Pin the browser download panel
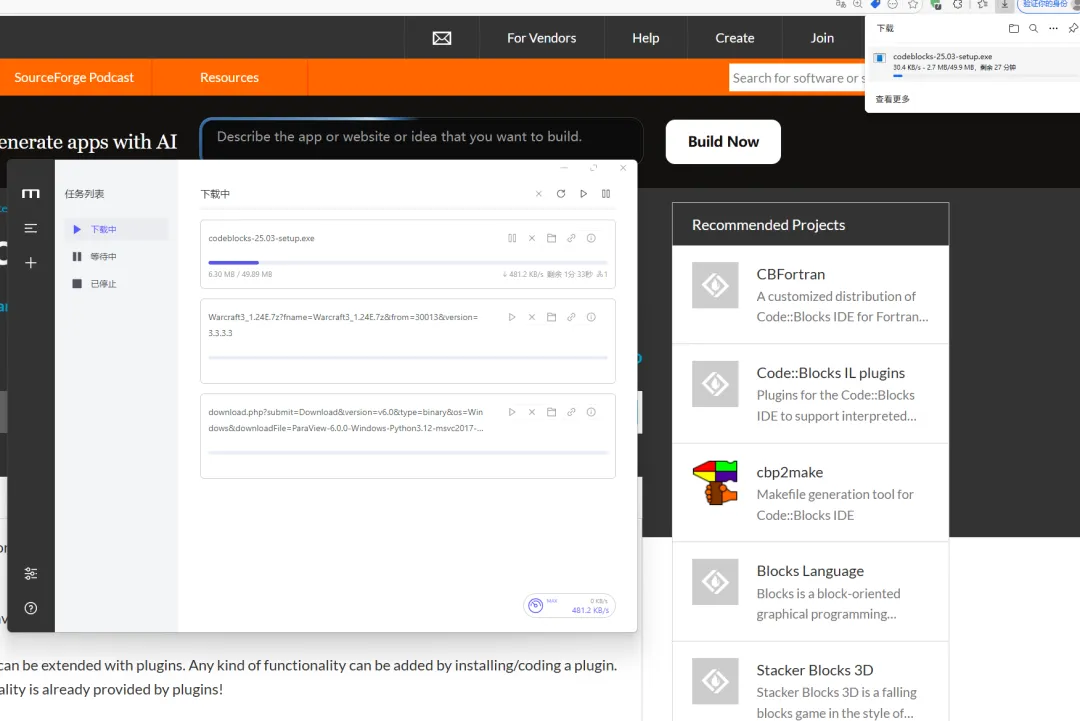This screenshot has height=721, width=1080. [x=1072, y=28]
